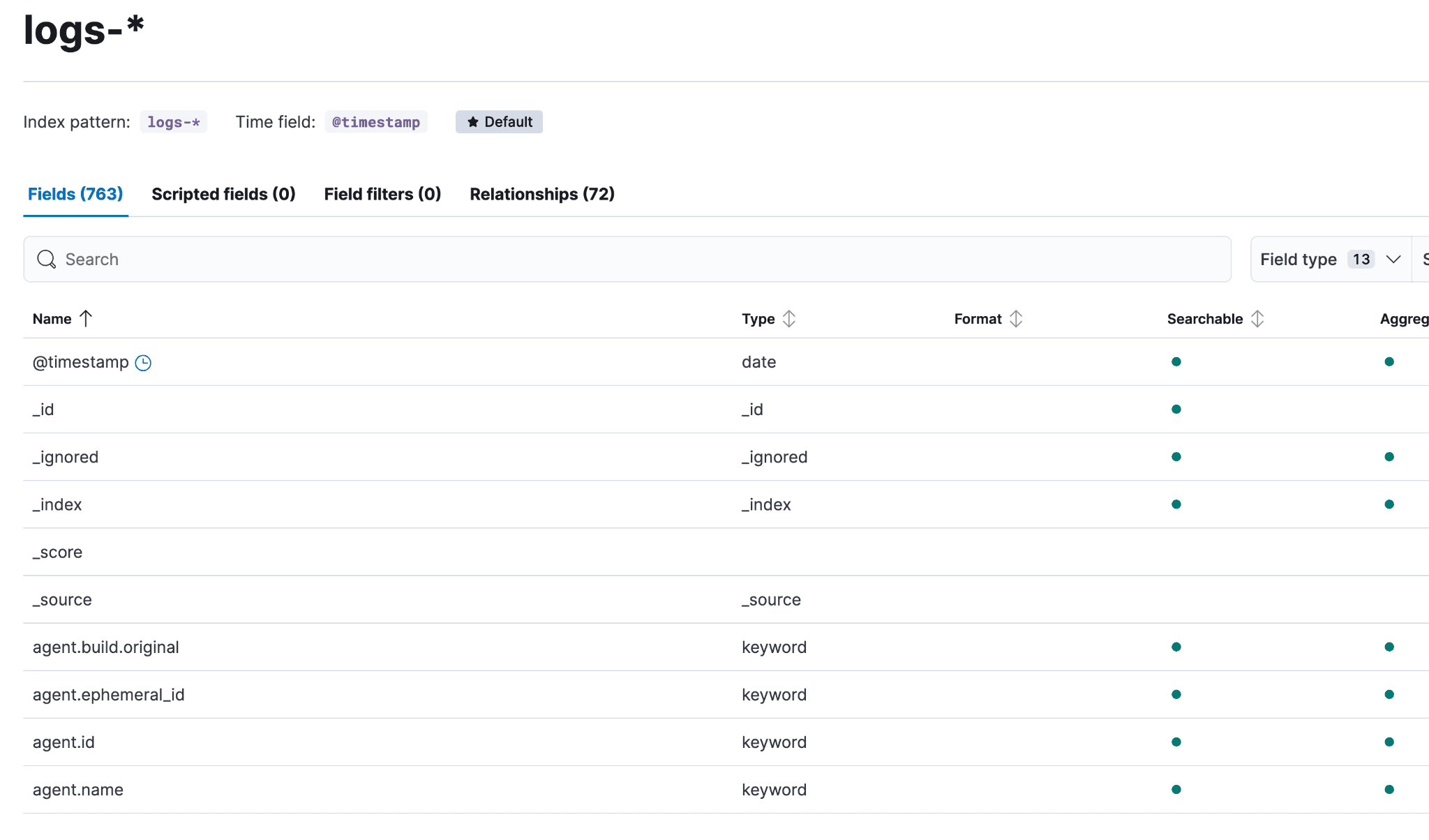
Task: Open the Field type filter dropdown
Action: tap(1298, 260)
